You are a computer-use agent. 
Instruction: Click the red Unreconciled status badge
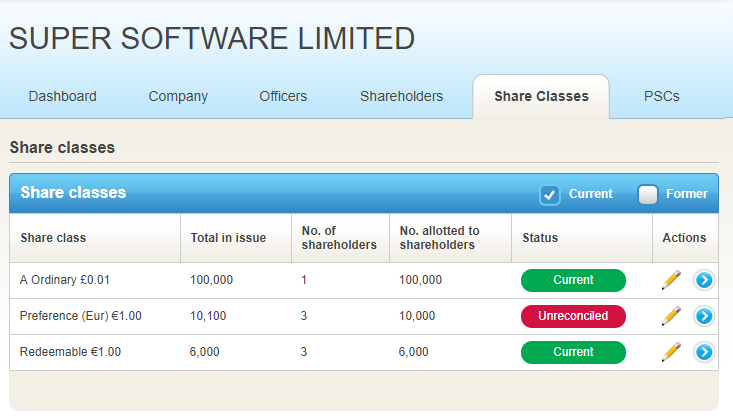click(x=573, y=316)
